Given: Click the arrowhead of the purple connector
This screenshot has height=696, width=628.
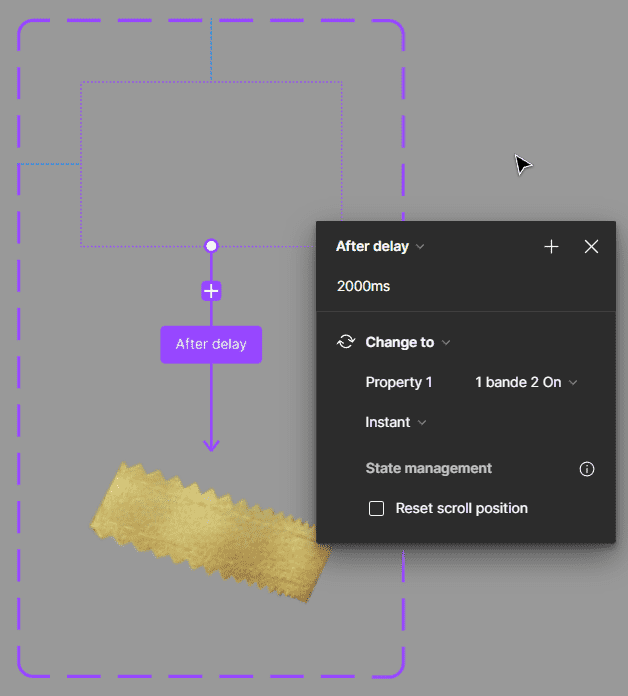Looking at the screenshot, I should [x=211, y=445].
